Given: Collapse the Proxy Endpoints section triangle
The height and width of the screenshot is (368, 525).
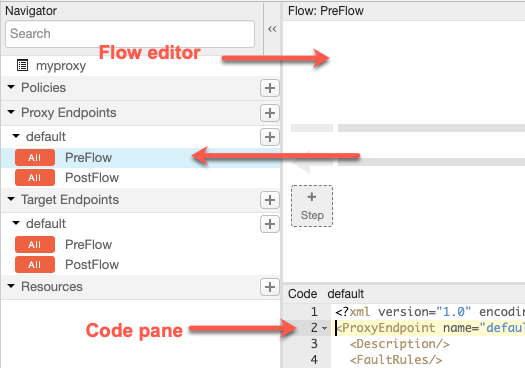Looking at the screenshot, I should click(11, 112).
